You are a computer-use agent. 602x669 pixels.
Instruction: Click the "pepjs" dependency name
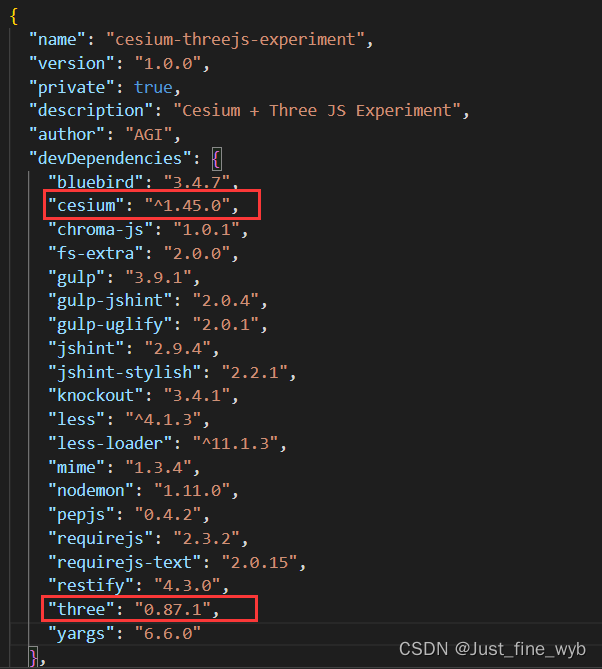point(81,515)
